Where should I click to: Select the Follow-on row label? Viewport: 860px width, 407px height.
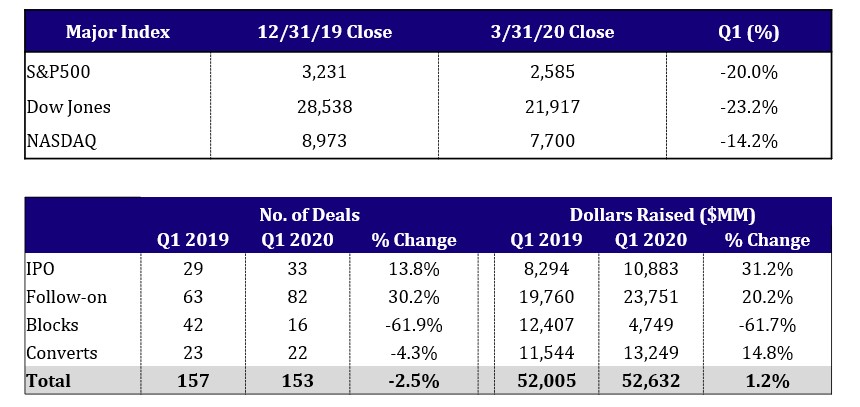[65, 297]
